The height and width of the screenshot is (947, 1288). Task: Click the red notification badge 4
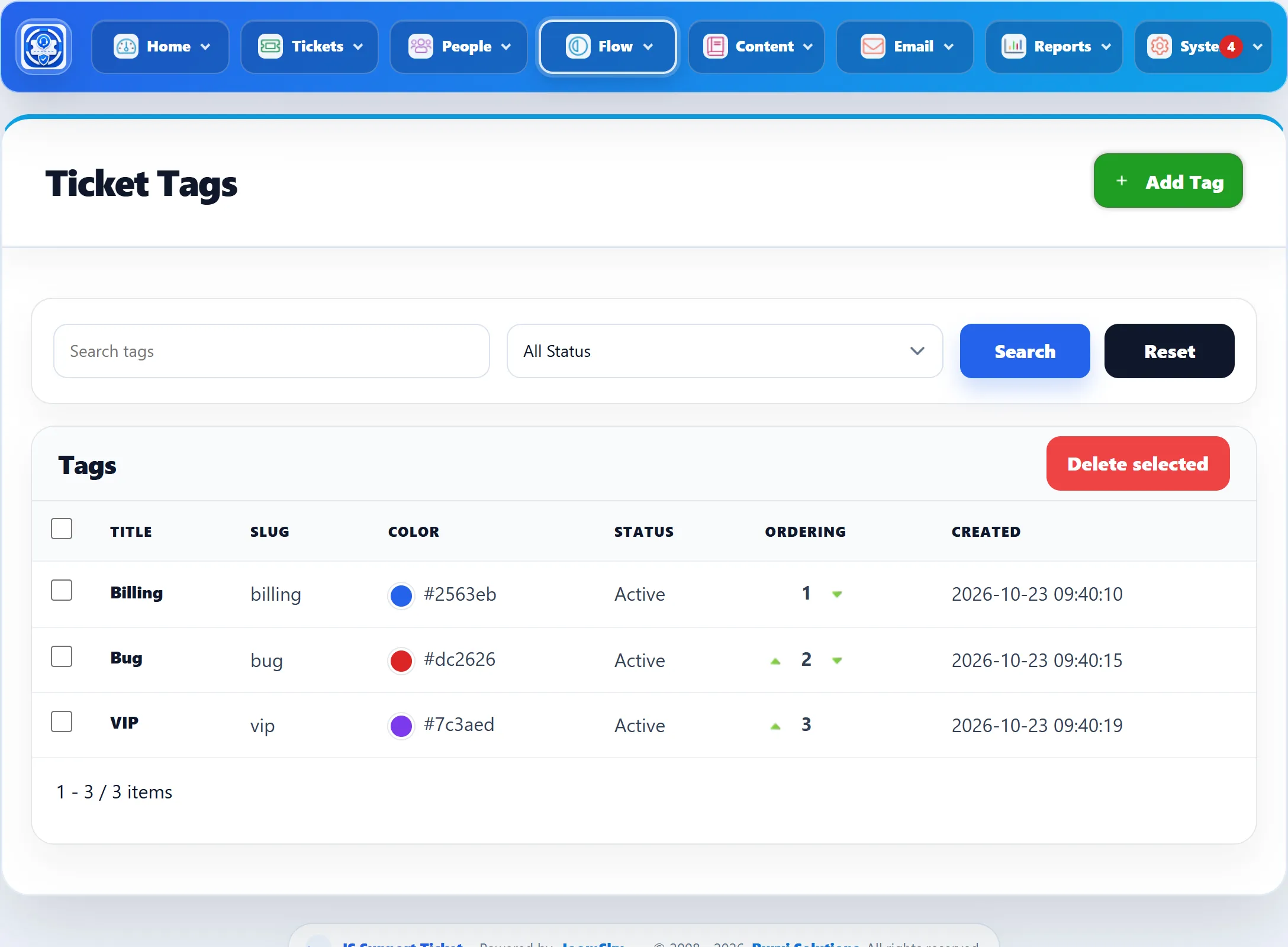(1231, 47)
